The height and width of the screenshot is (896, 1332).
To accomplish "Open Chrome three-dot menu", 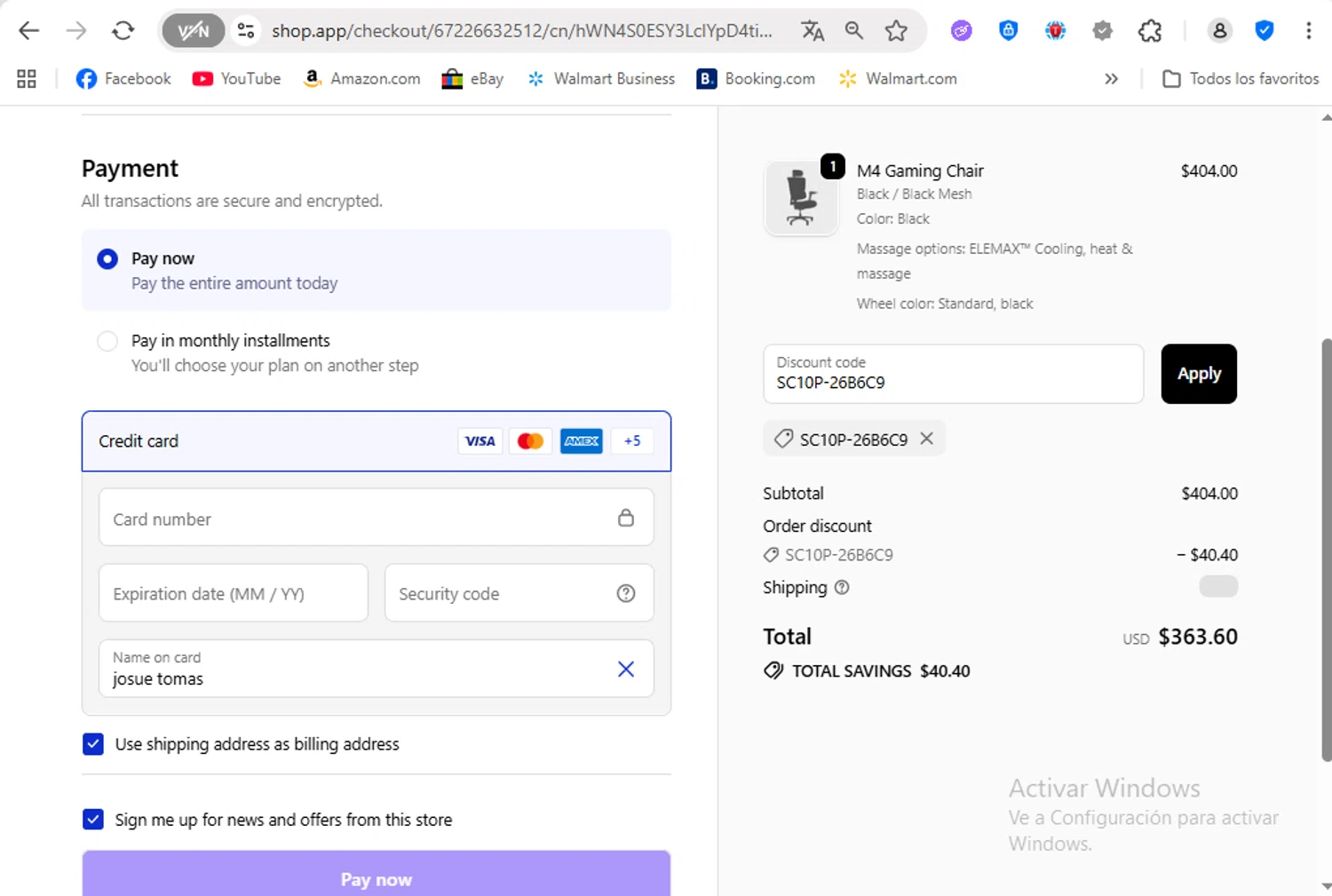I will coord(1308,31).
